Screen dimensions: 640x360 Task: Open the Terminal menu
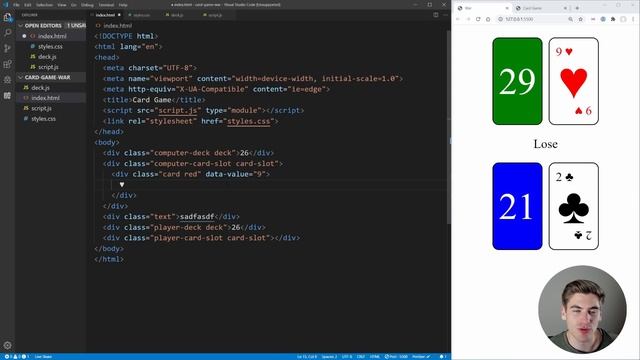click(x=106, y=5)
